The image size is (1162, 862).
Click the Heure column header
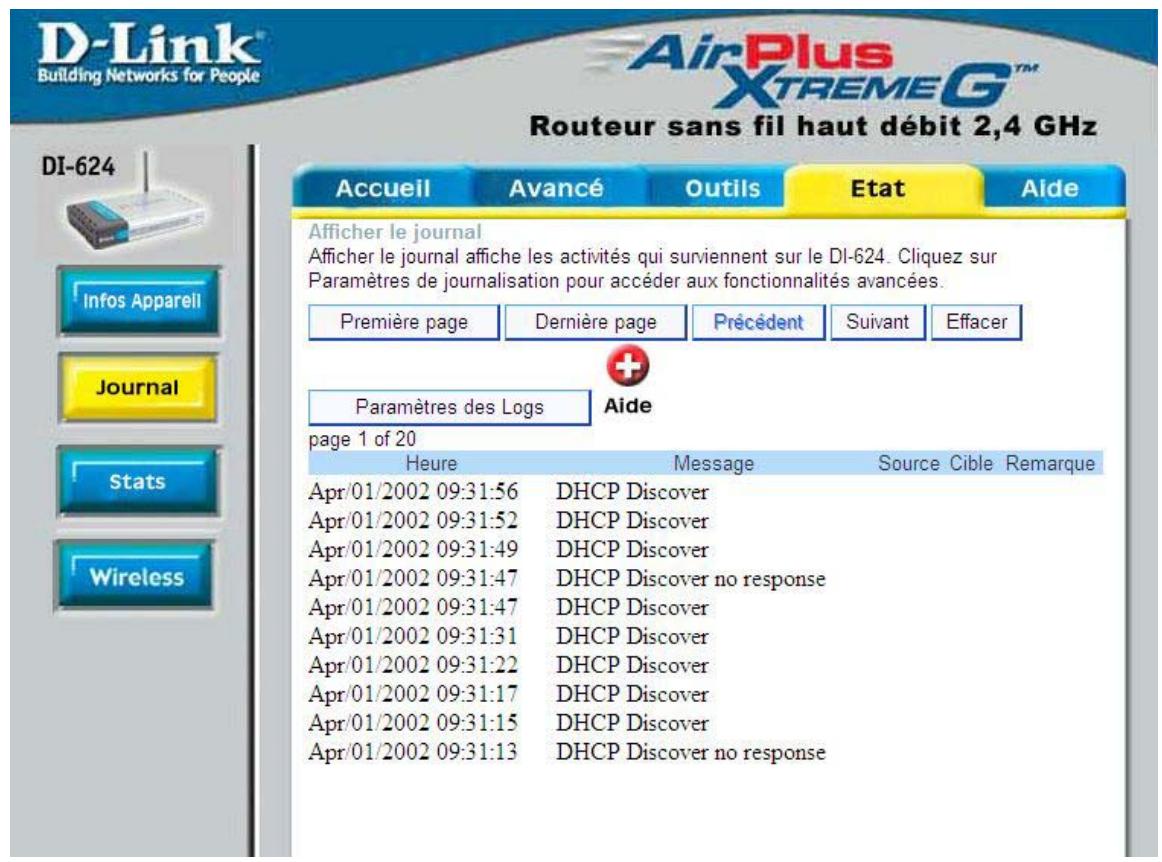click(x=431, y=464)
